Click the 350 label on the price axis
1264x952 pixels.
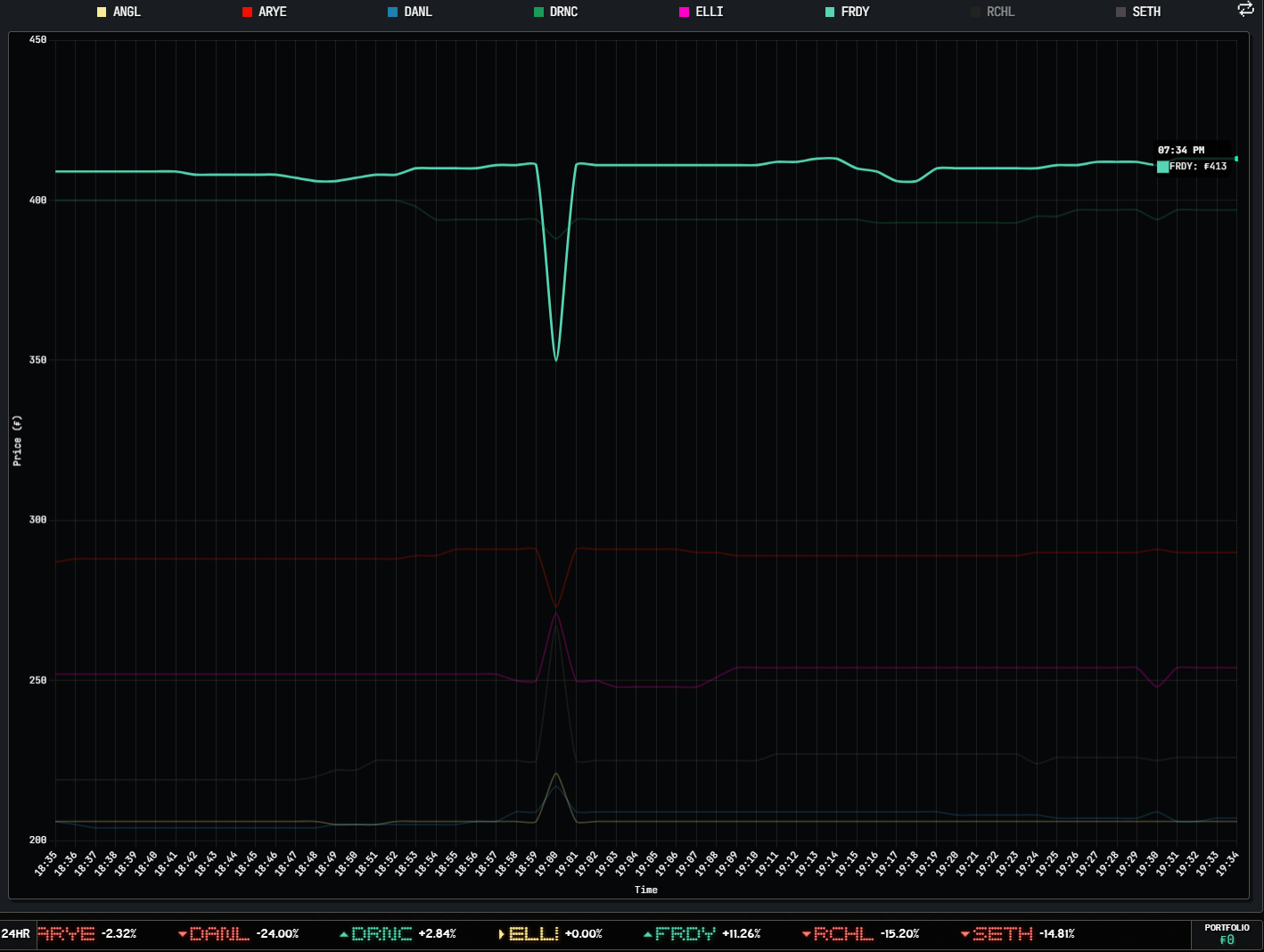click(37, 360)
